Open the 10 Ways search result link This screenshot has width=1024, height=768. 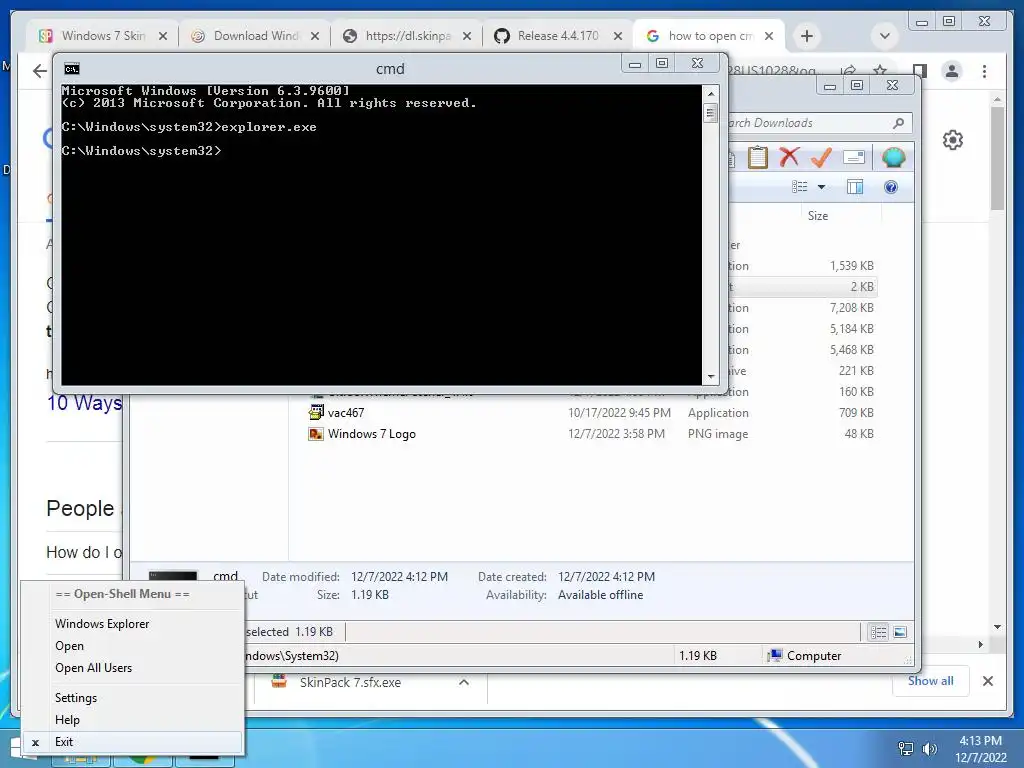85,403
